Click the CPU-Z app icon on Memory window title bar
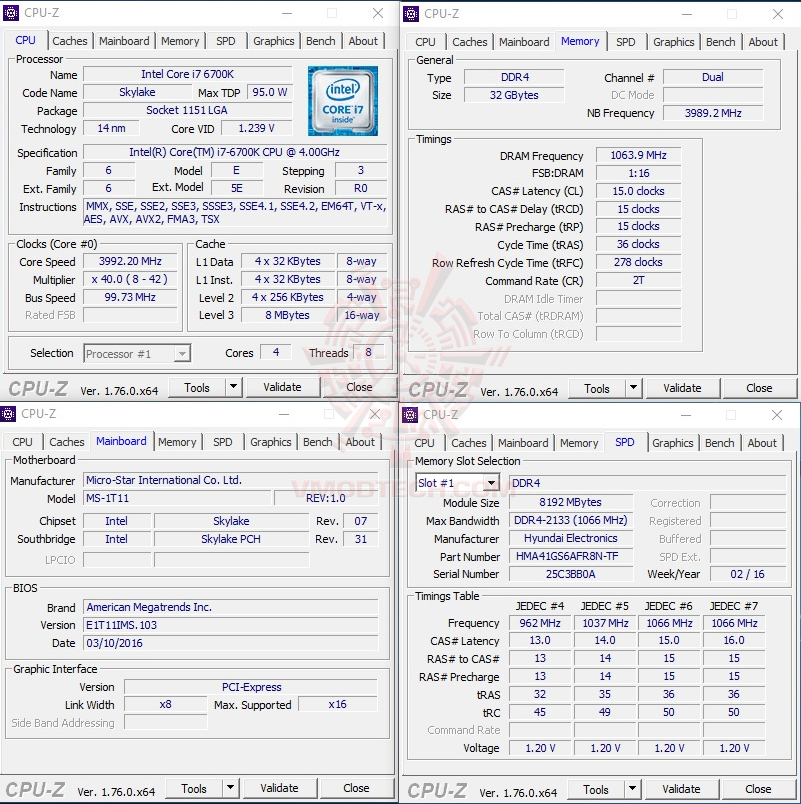This screenshot has width=801, height=804. 410,13
